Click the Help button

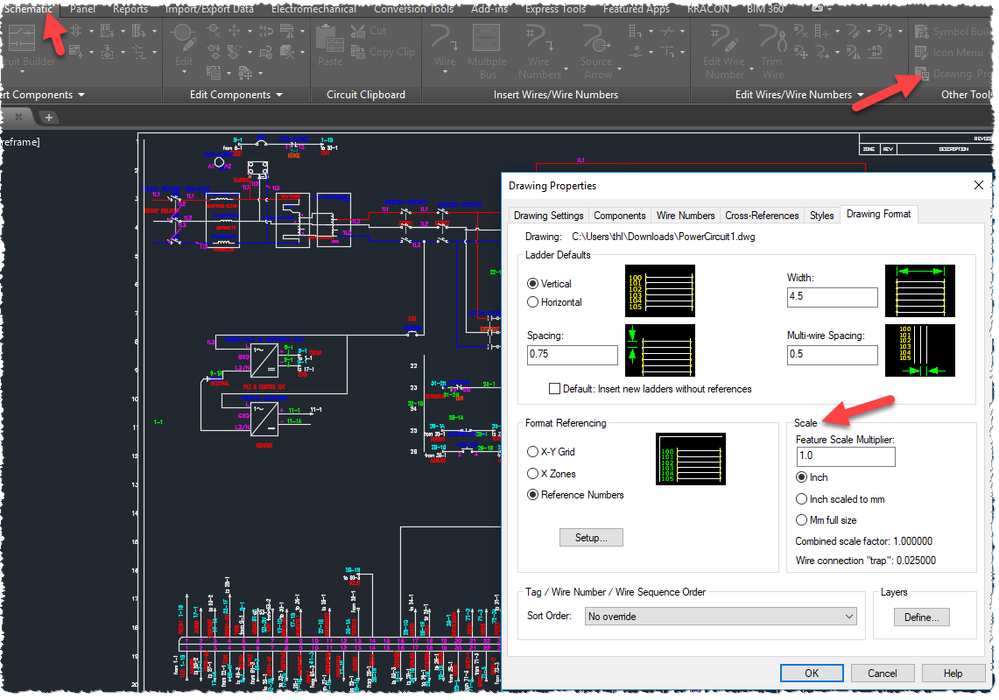(x=952, y=673)
